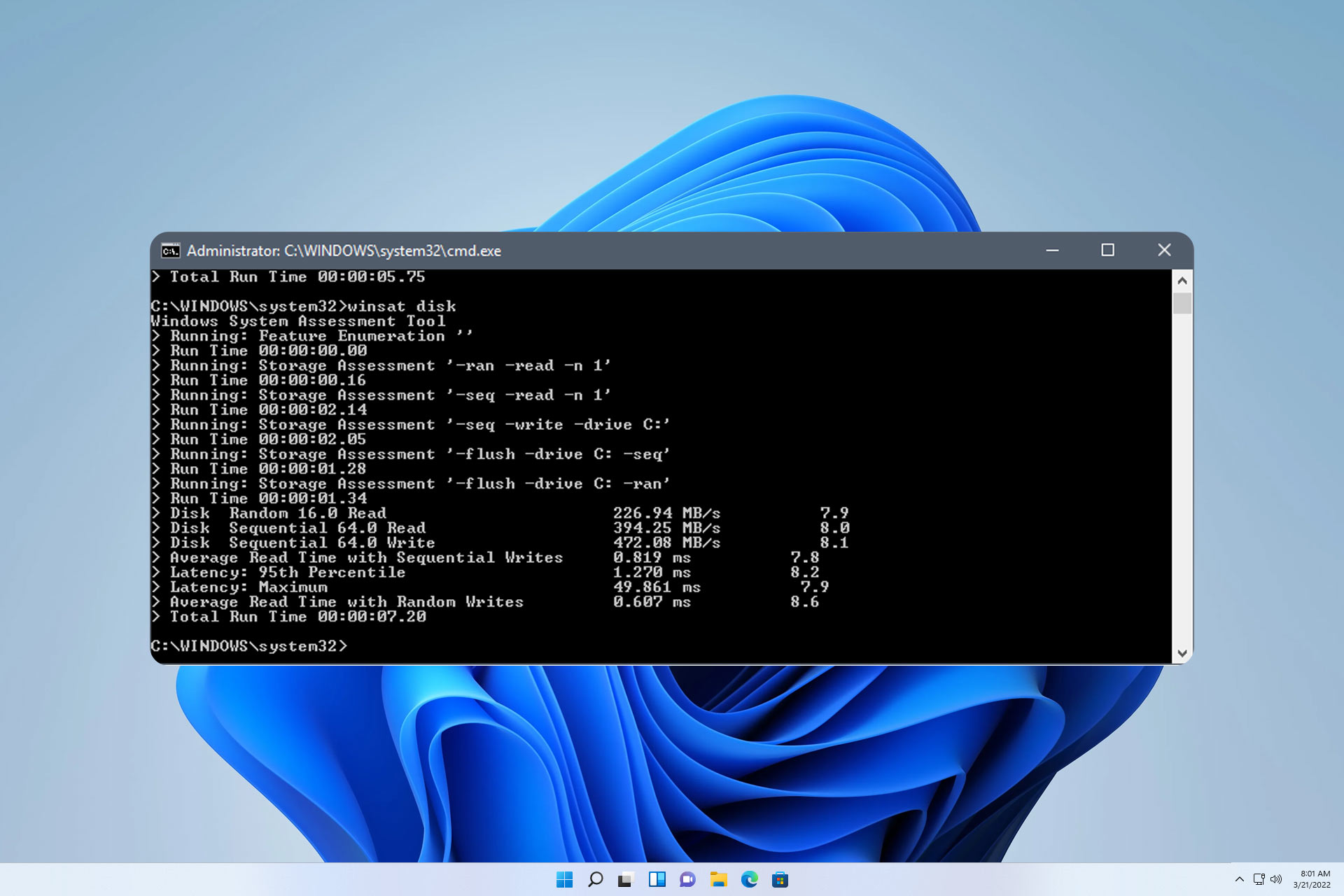Click the cmd.exe icon in the title bar
The width and height of the screenshot is (1344, 896).
pyautogui.click(x=170, y=251)
